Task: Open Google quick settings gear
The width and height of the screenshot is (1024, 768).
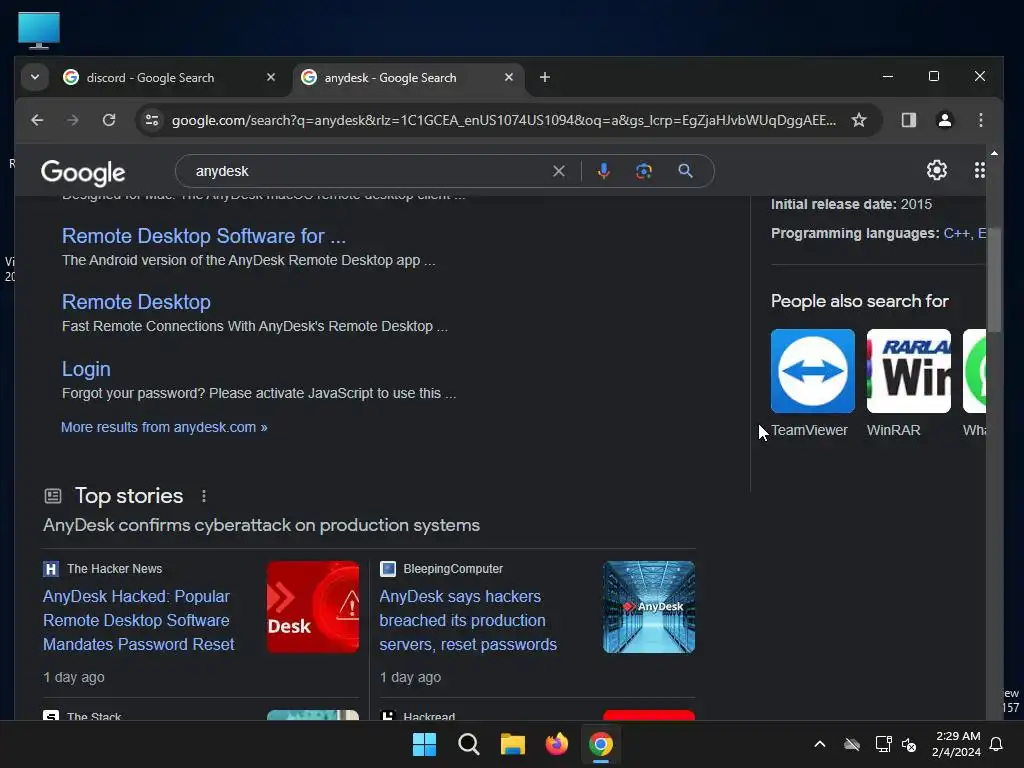Action: point(936,170)
